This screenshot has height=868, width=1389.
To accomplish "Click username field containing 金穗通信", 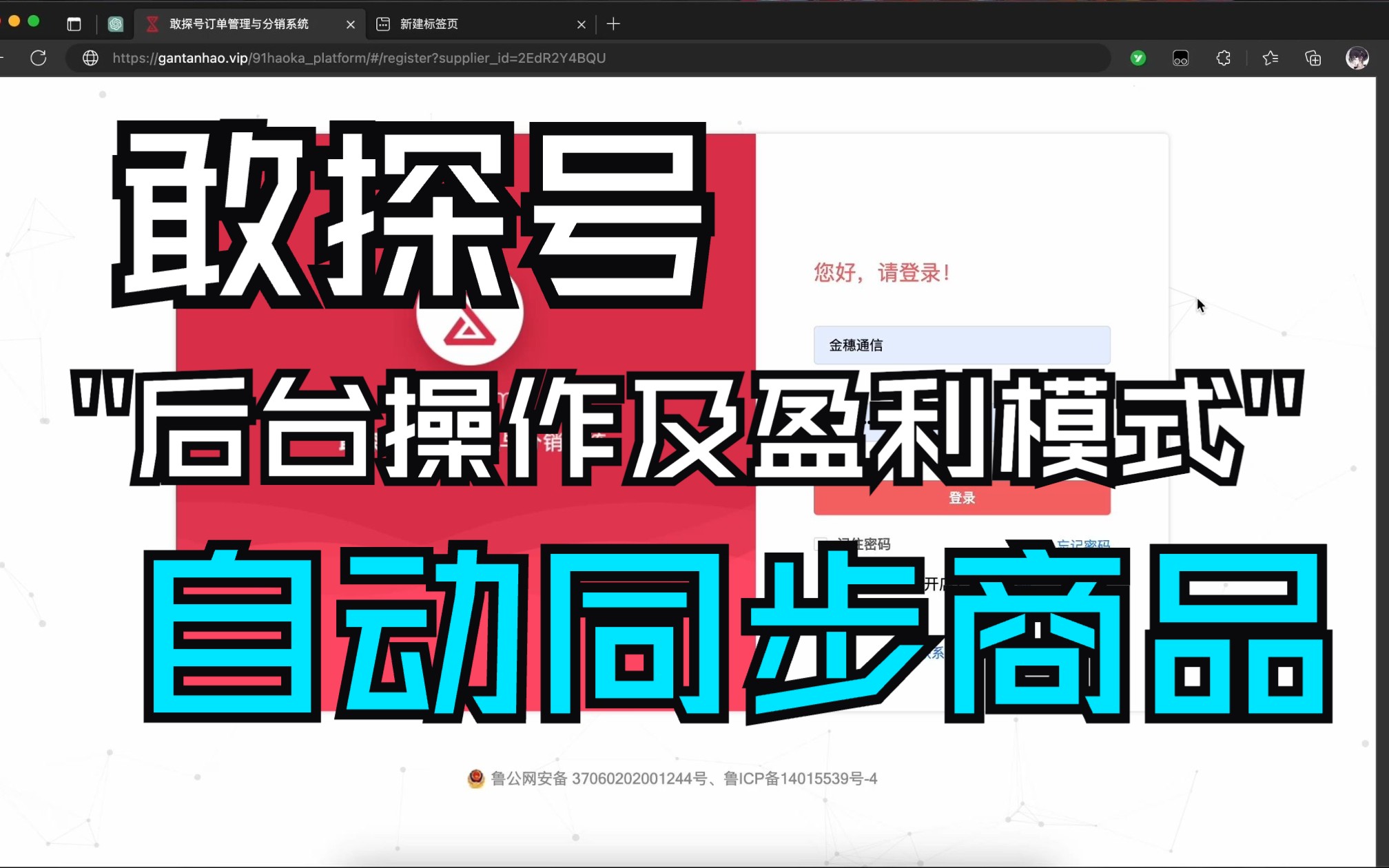I will point(962,345).
